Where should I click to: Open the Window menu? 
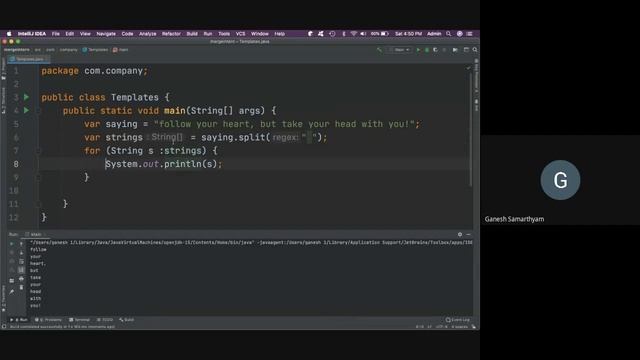pyautogui.click(x=260, y=34)
